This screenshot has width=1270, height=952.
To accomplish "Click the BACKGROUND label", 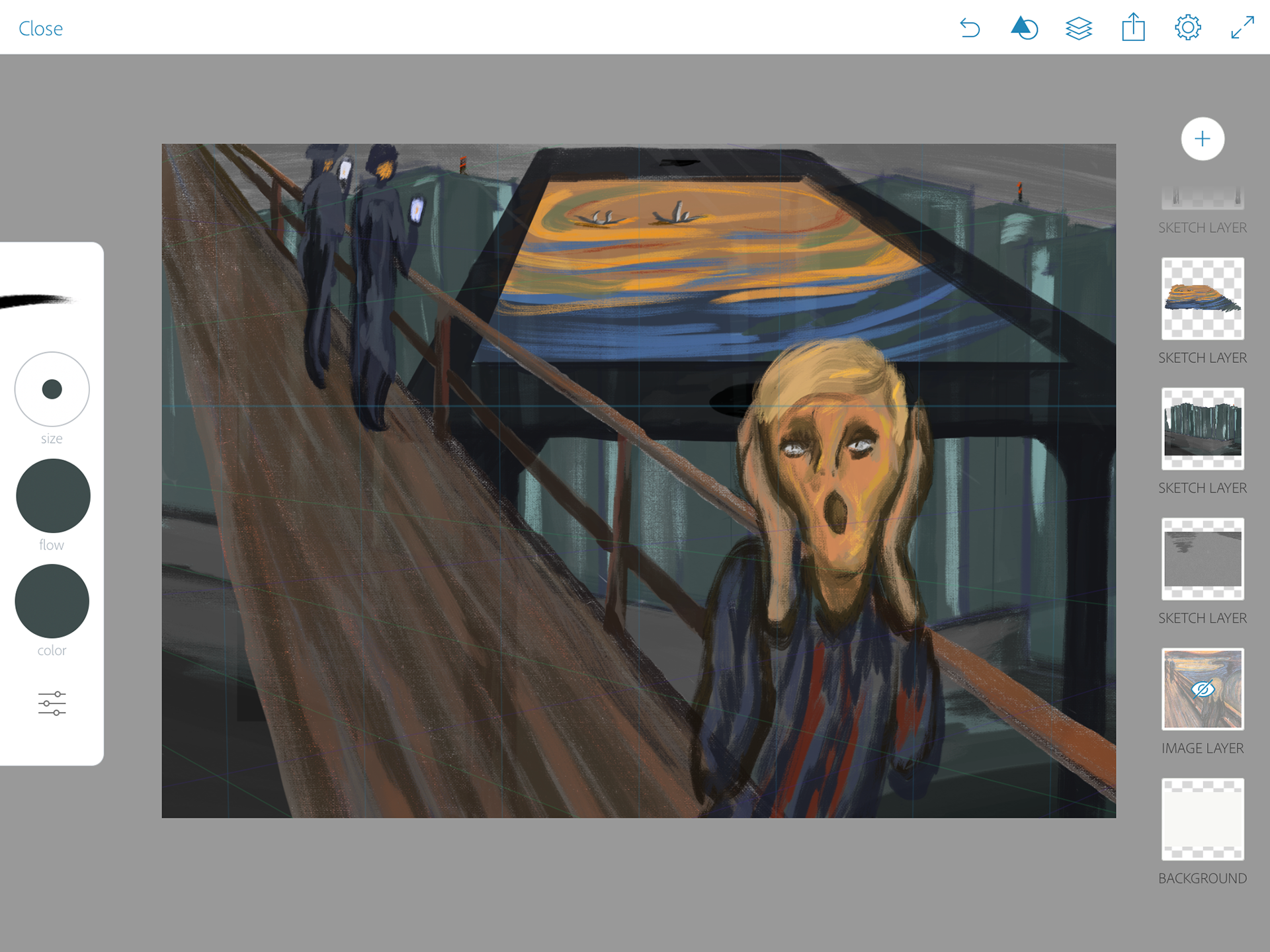I will click(x=1203, y=879).
